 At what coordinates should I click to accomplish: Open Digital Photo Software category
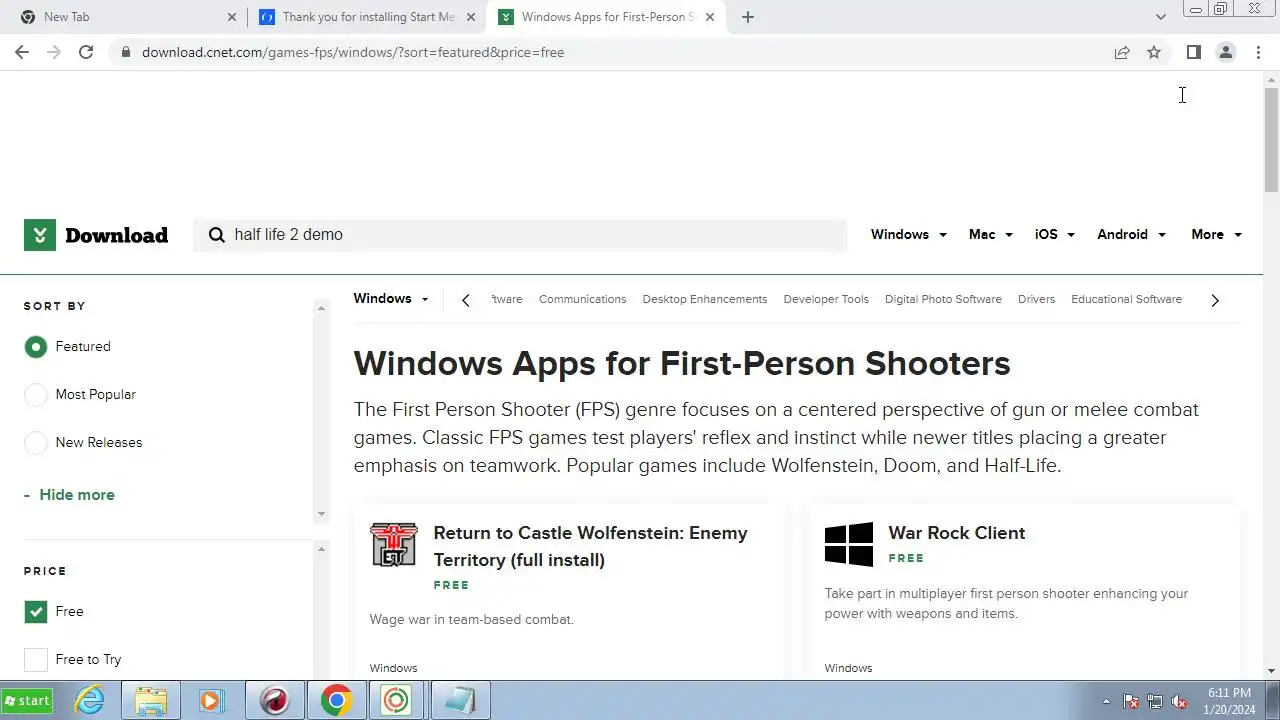[x=943, y=299]
